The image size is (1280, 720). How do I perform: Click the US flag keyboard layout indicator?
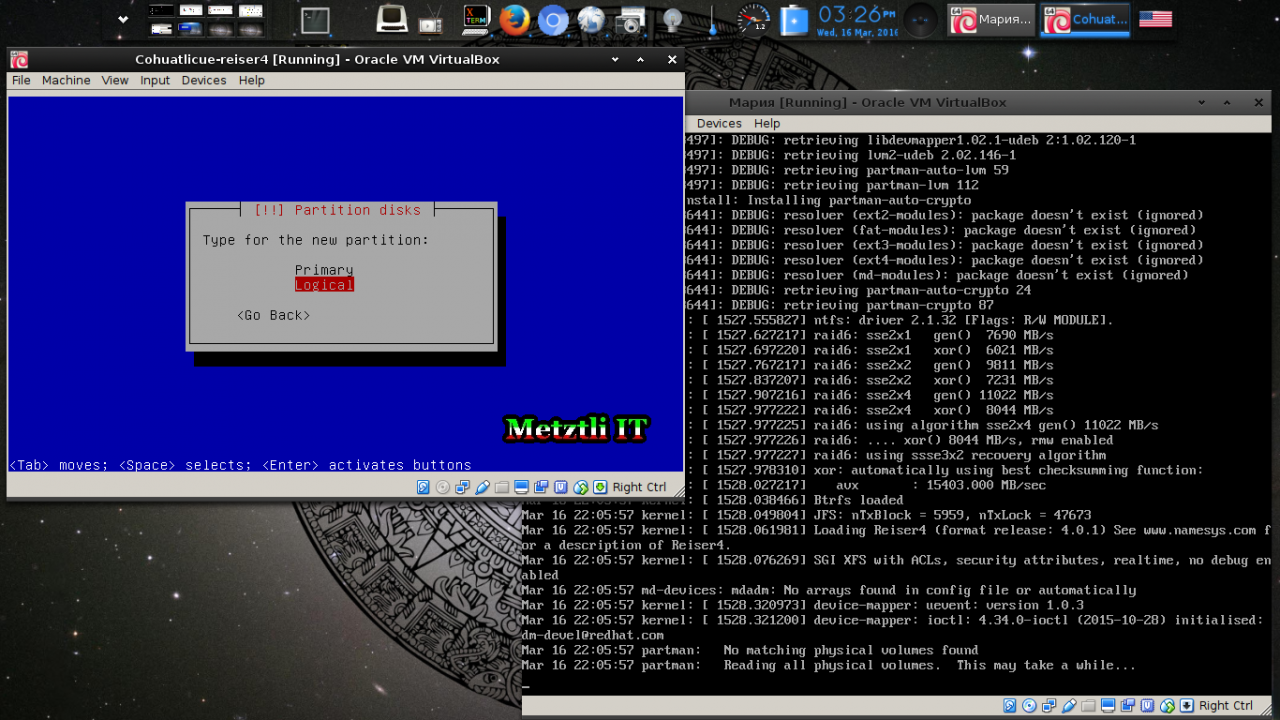click(1155, 19)
